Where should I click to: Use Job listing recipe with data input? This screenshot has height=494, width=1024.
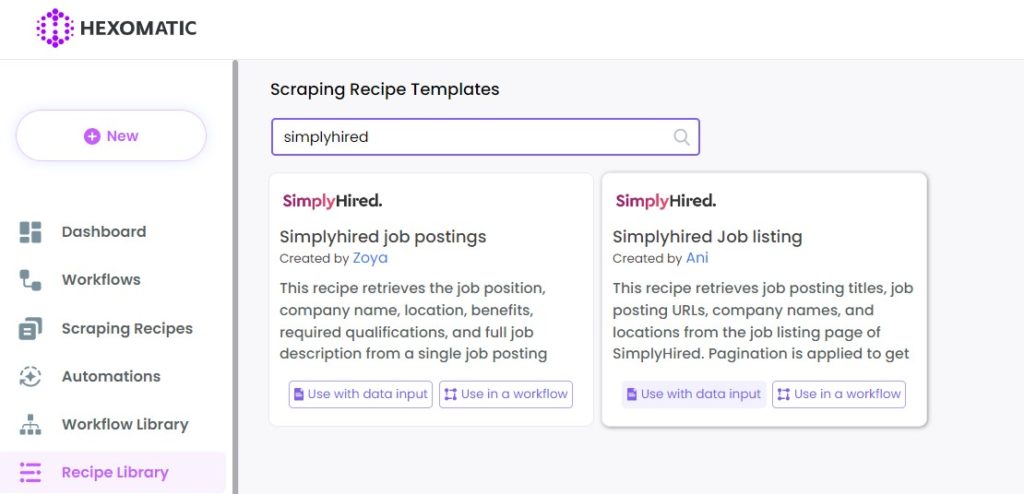694,394
